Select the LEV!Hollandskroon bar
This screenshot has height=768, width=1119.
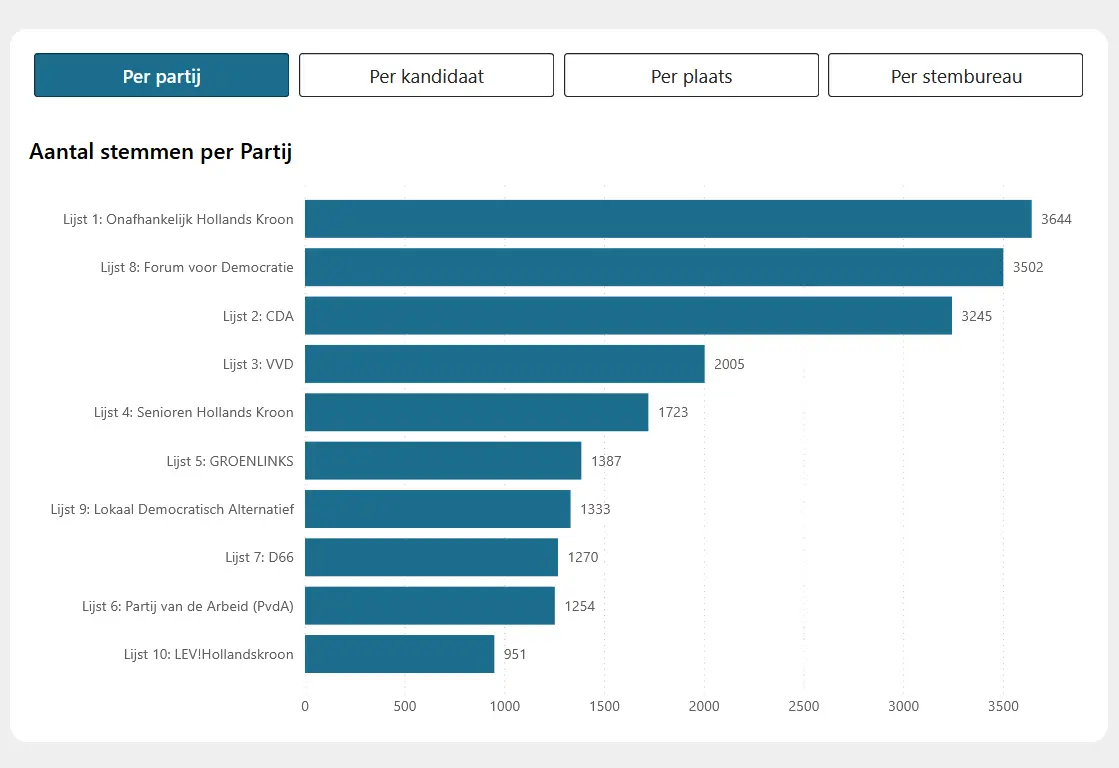[x=399, y=654]
